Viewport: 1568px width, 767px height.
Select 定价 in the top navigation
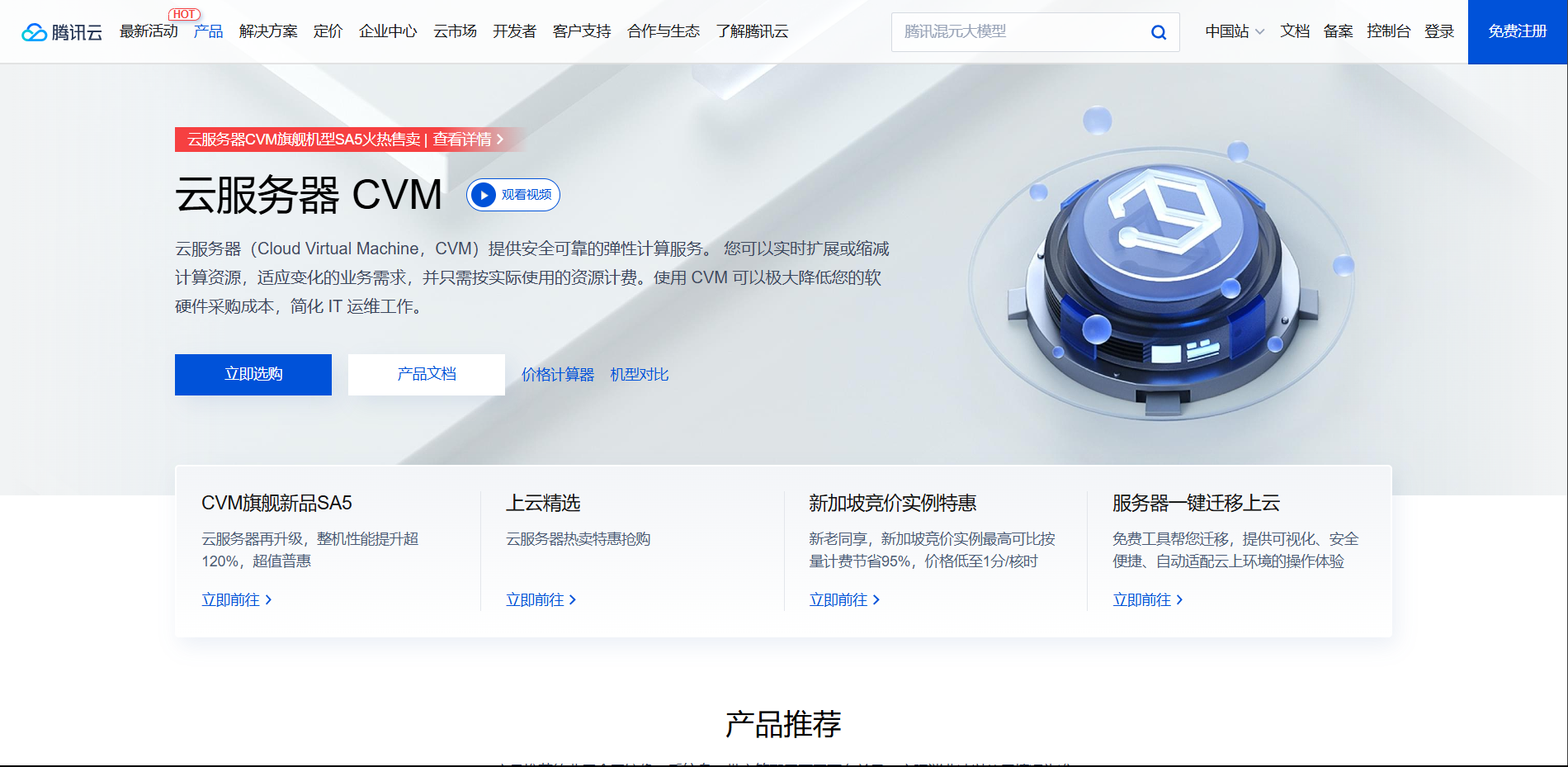pyautogui.click(x=329, y=32)
